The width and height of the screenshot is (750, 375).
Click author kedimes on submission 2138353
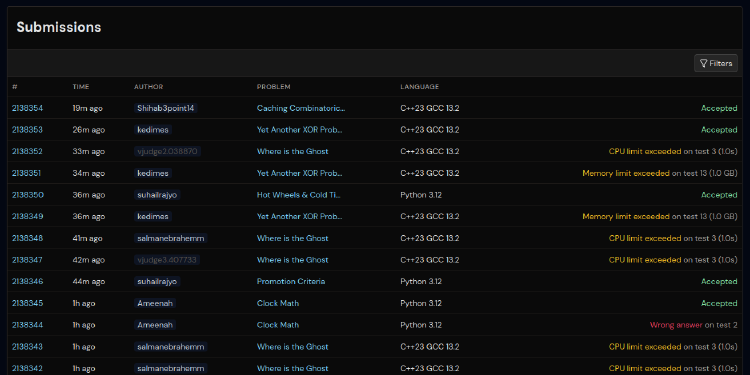click(x=153, y=130)
